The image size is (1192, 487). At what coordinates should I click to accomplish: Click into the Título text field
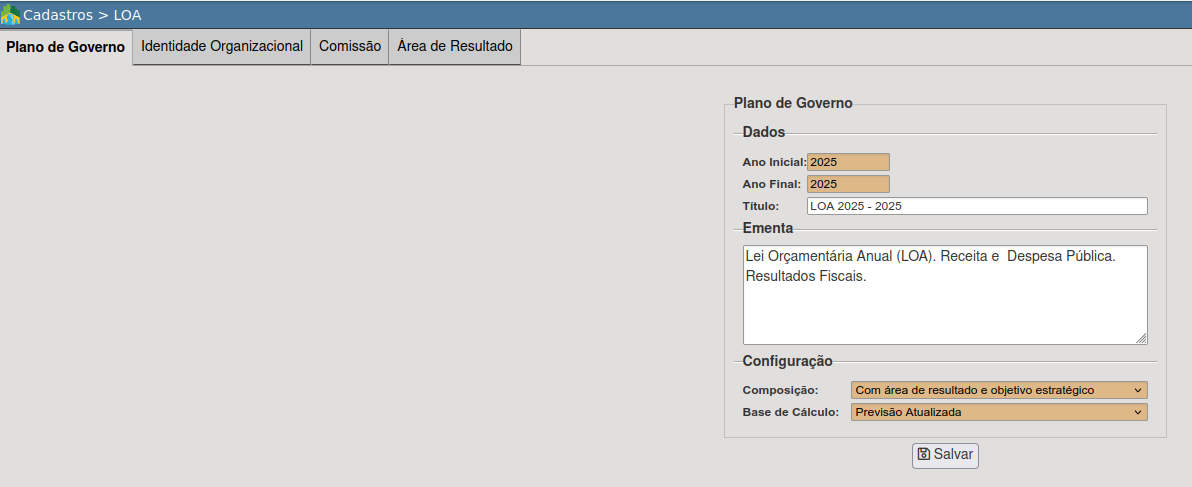click(976, 206)
